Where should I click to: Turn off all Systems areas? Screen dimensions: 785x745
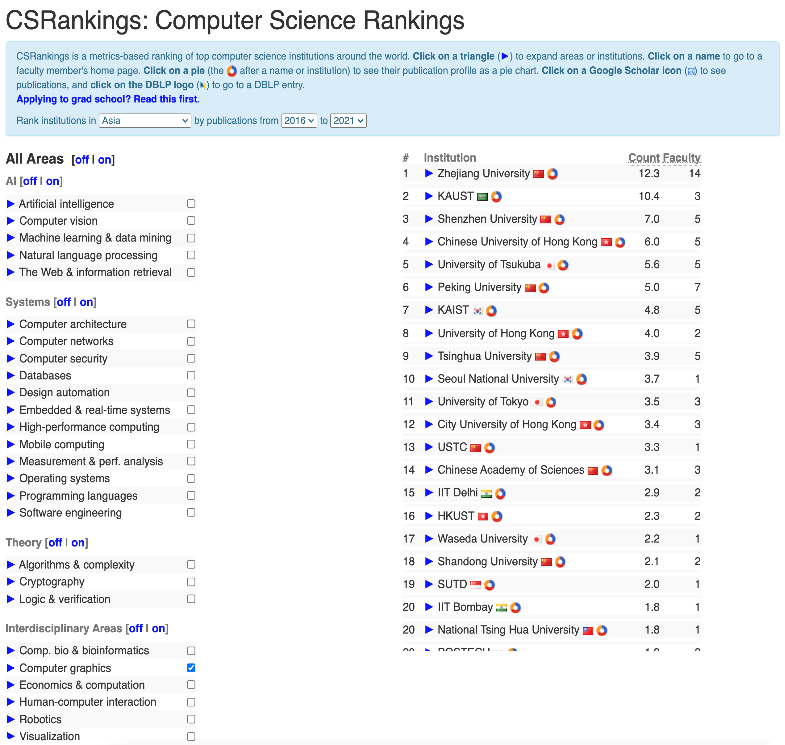pyautogui.click(x=63, y=302)
